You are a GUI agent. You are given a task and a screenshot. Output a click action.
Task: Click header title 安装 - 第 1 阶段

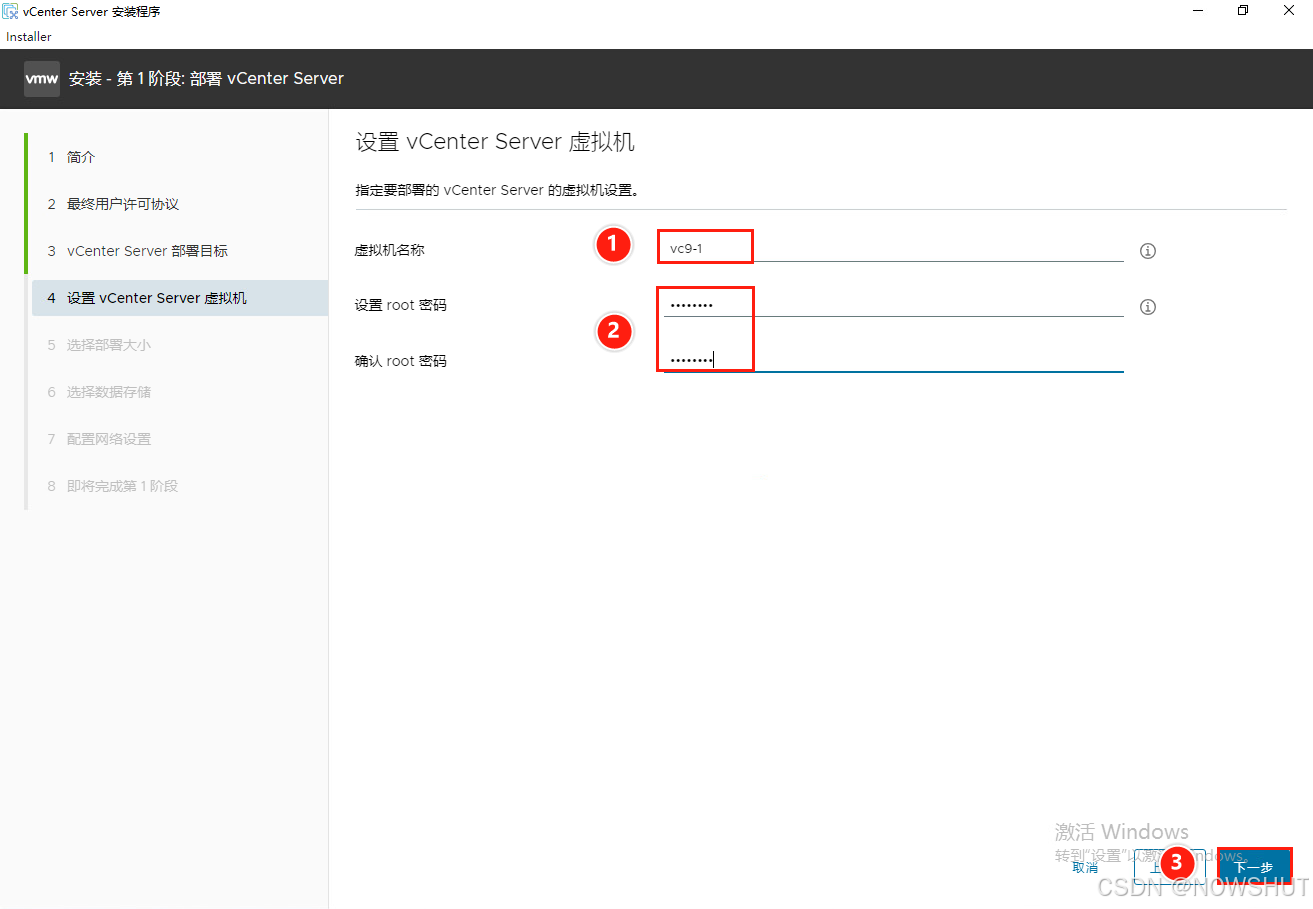tap(206, 78)
